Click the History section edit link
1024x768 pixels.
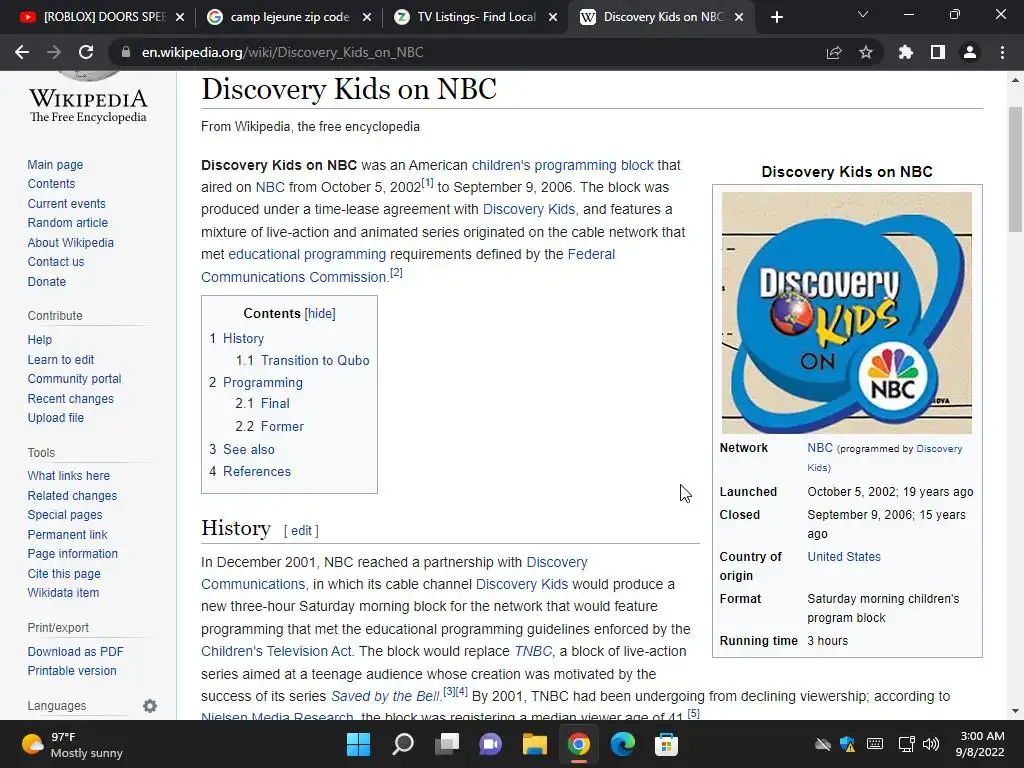click(301, 530)
